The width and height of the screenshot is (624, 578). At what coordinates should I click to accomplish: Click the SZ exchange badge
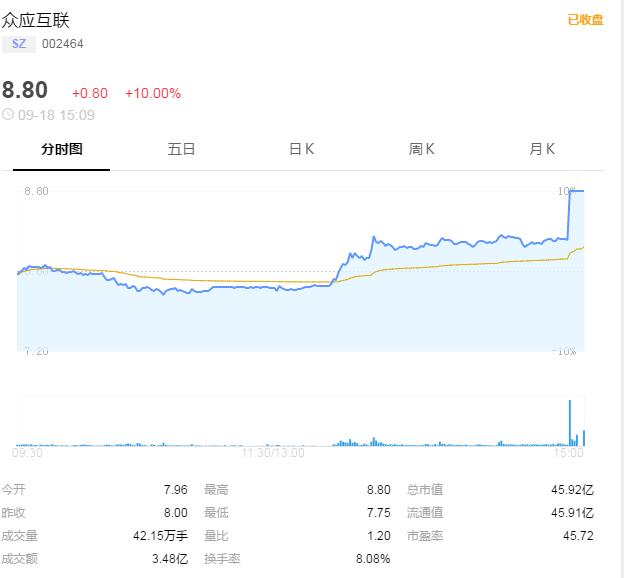click(19, 44)
